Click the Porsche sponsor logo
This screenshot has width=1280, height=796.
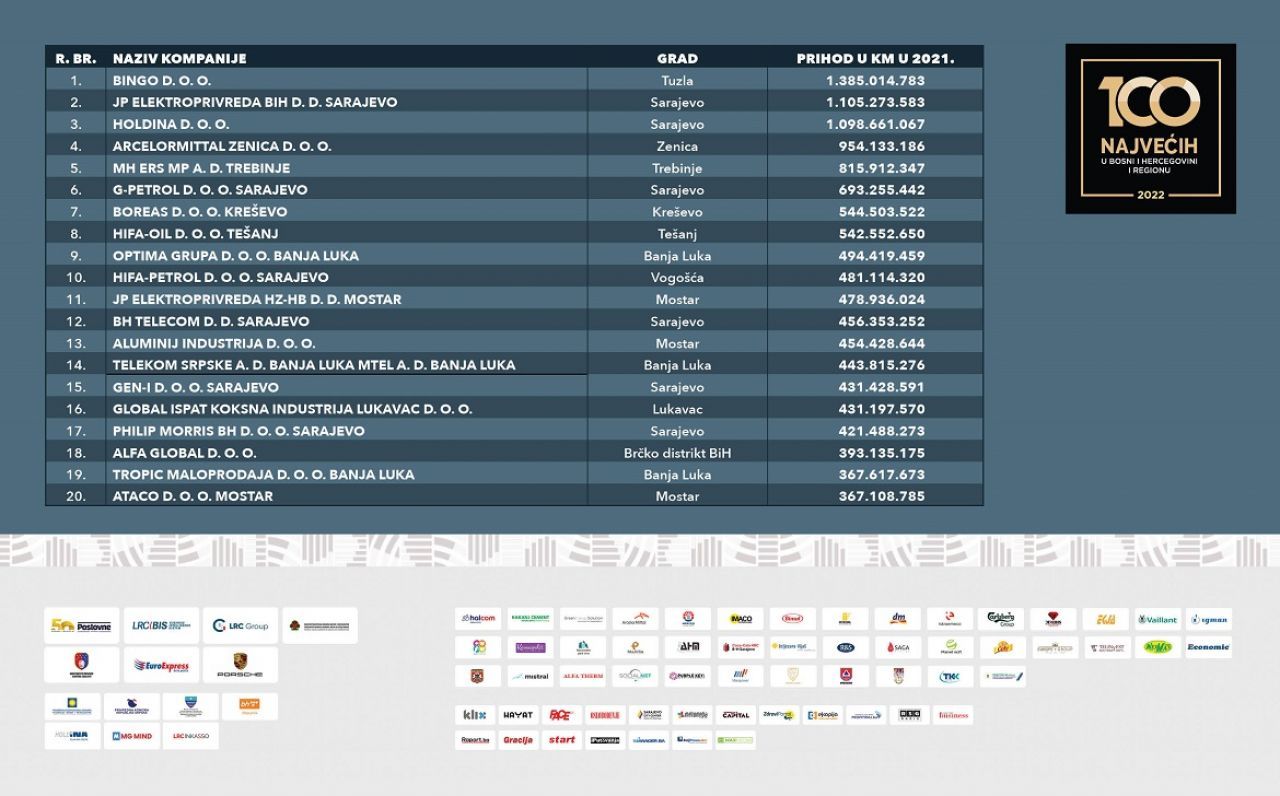click(x=240, y=665)
